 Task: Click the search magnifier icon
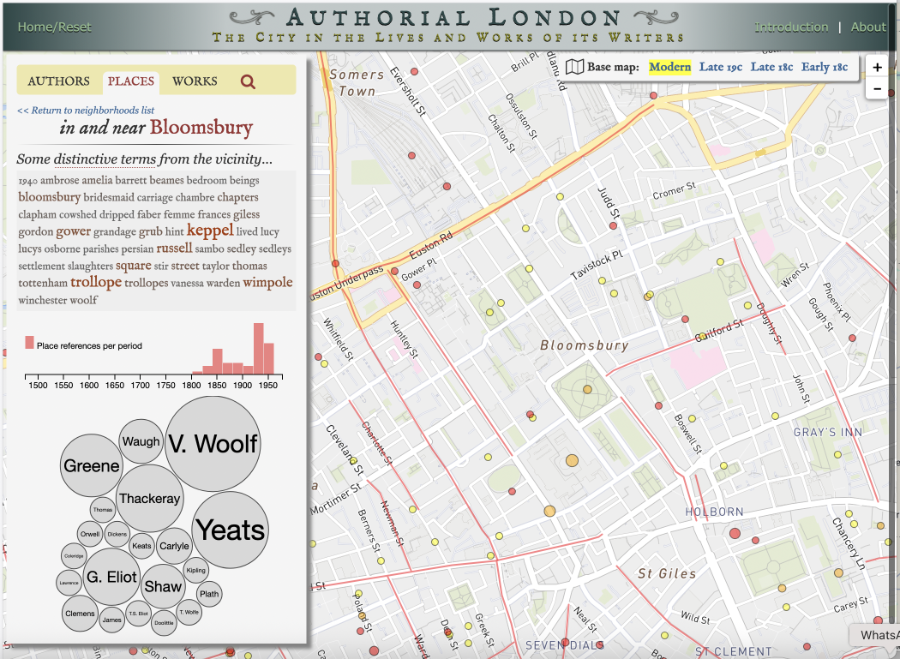(248, 82)
